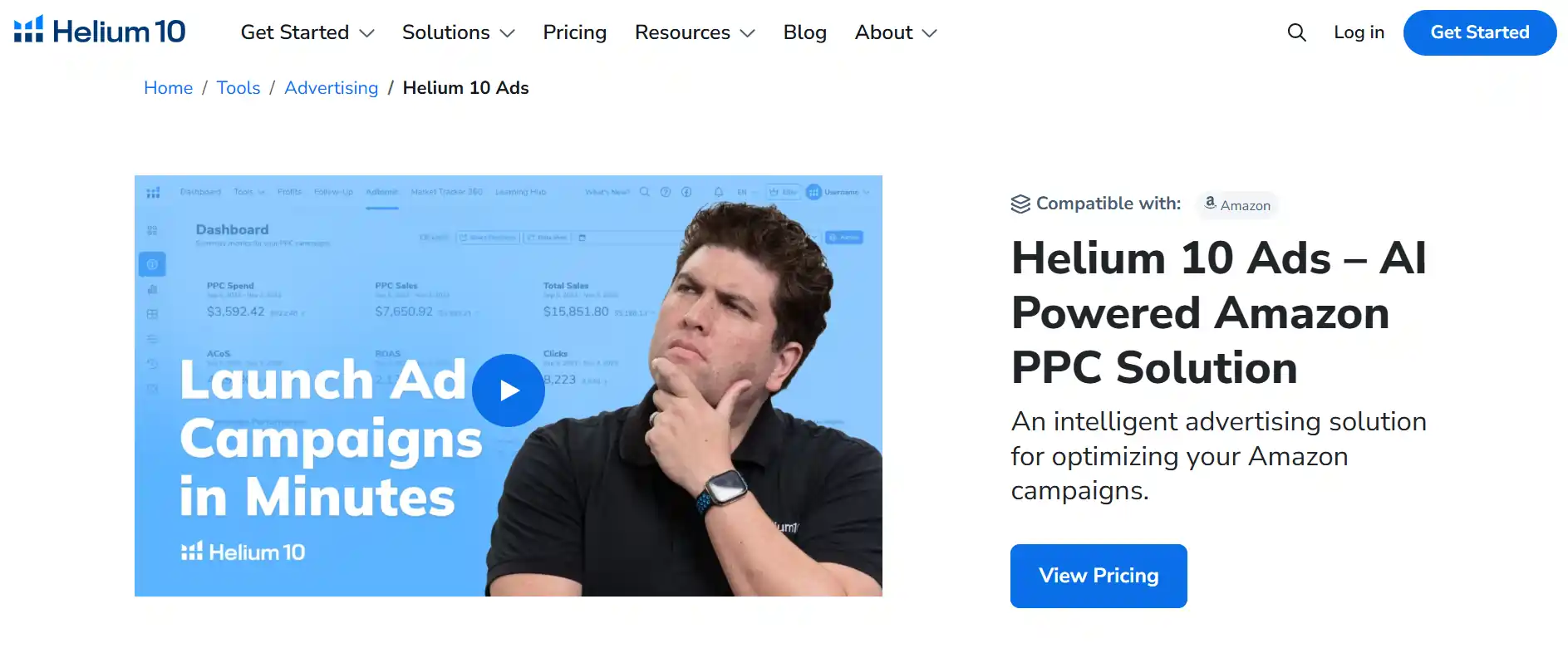The width and height of the screenshot is (1568, 658).
Task: Open the Resources dropdown menu
Action: pos(694,32)
